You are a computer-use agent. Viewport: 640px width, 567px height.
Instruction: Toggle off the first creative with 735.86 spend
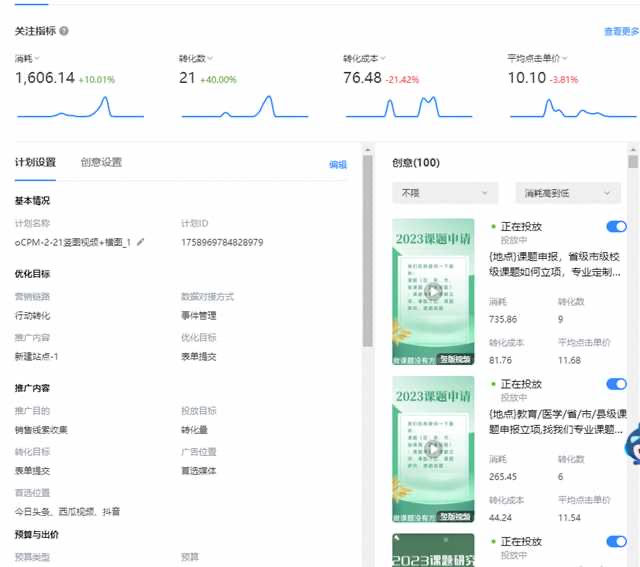click(616, 227)
